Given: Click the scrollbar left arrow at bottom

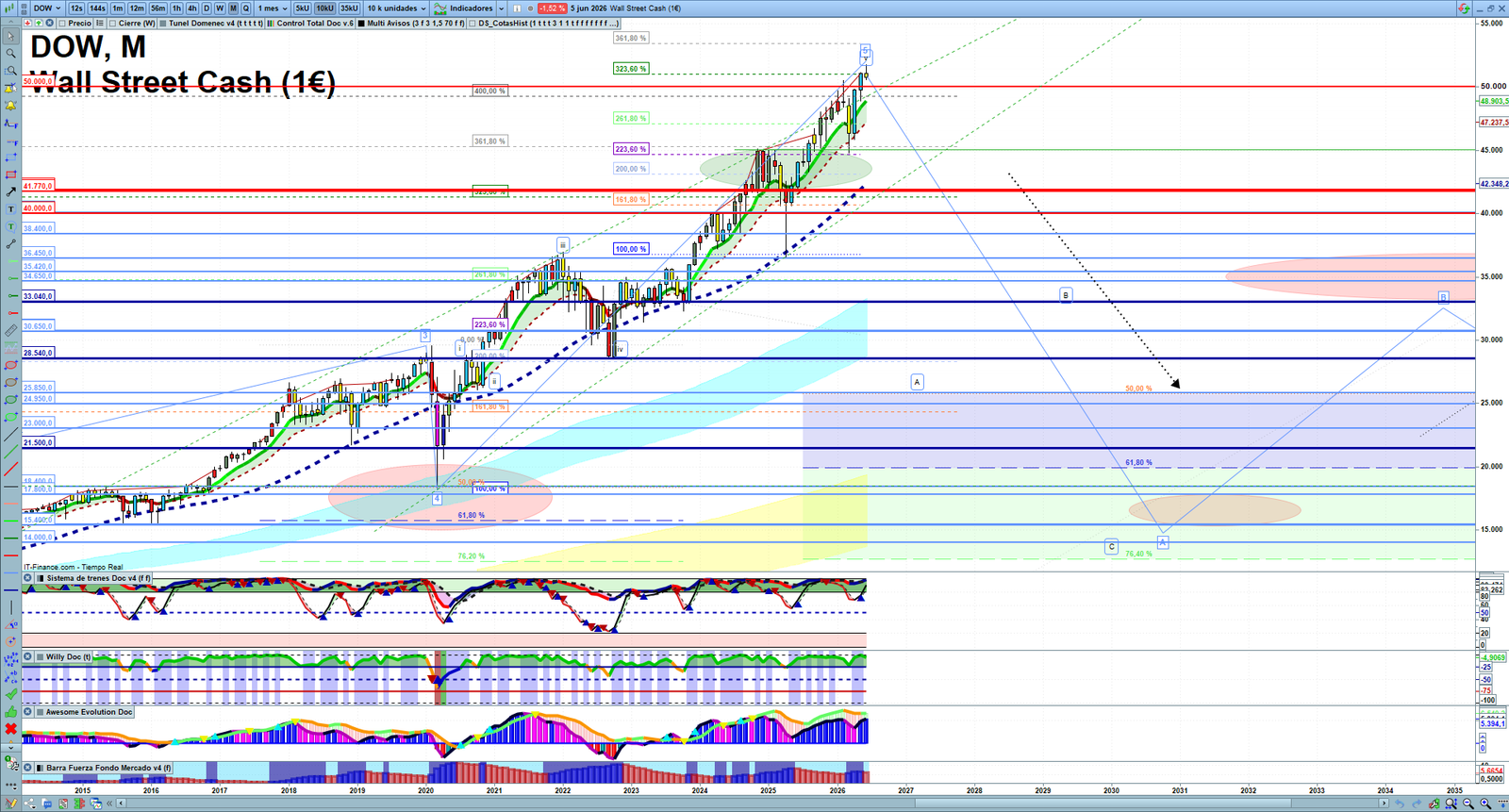Looking at the screenshot, I should pyautogui.click(x=121, y=804).
